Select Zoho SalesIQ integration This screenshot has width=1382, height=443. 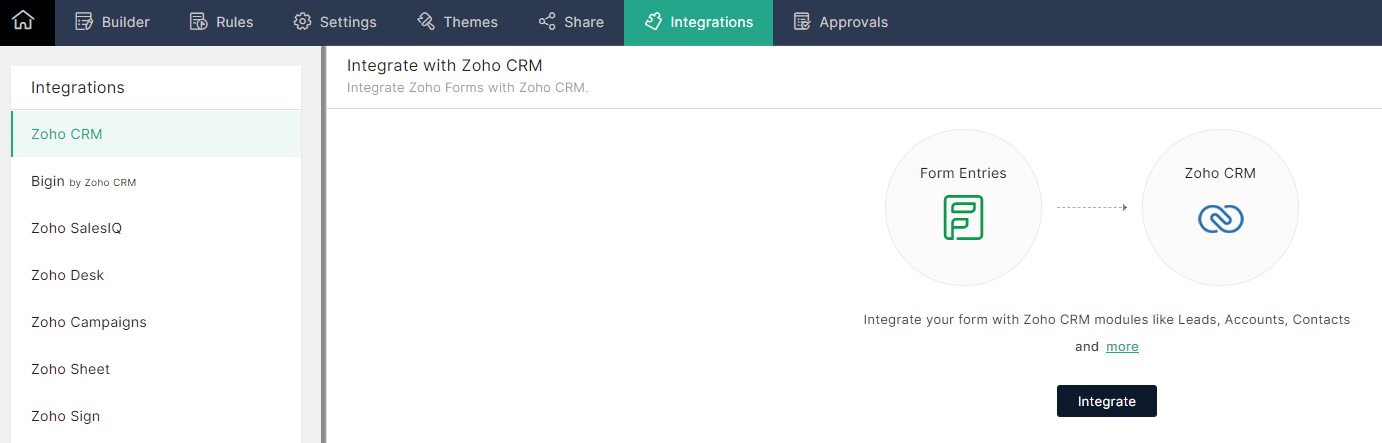[x=156, y=228]
